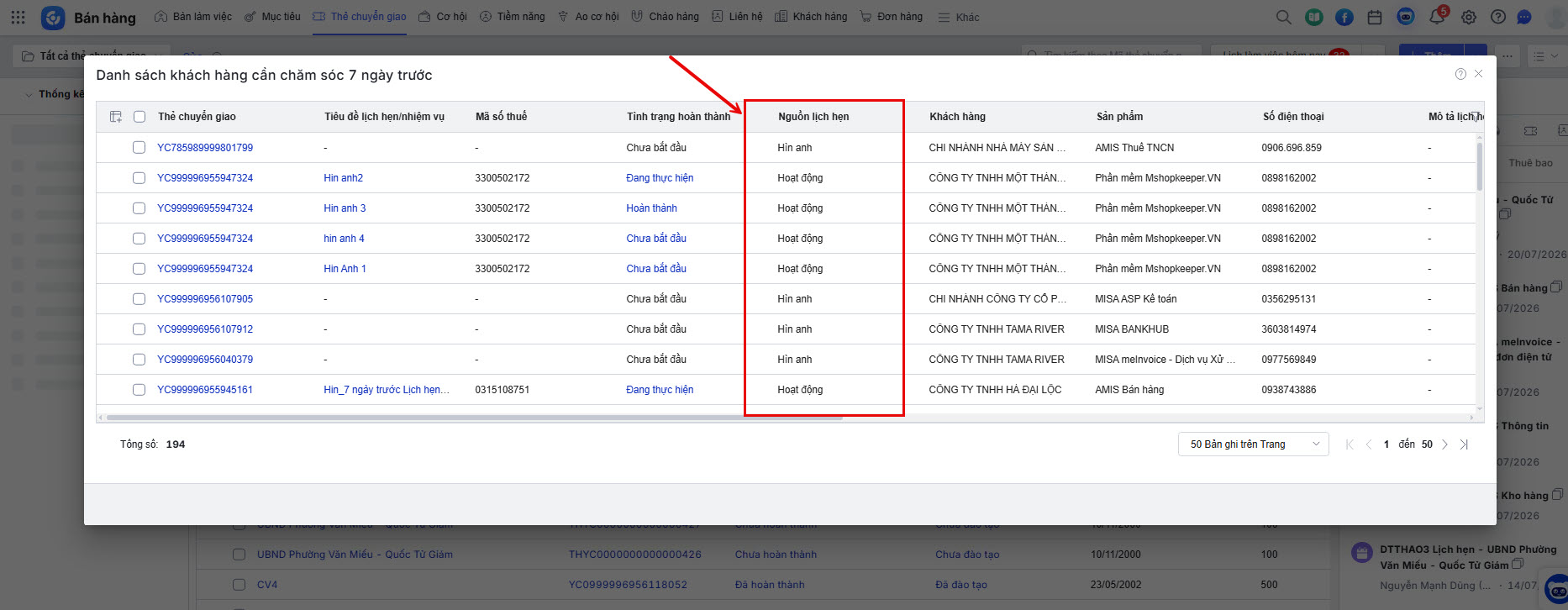Open the help question mark in top bar
The height and width of the screenshot is (610, 1568).
[1498, 17]
